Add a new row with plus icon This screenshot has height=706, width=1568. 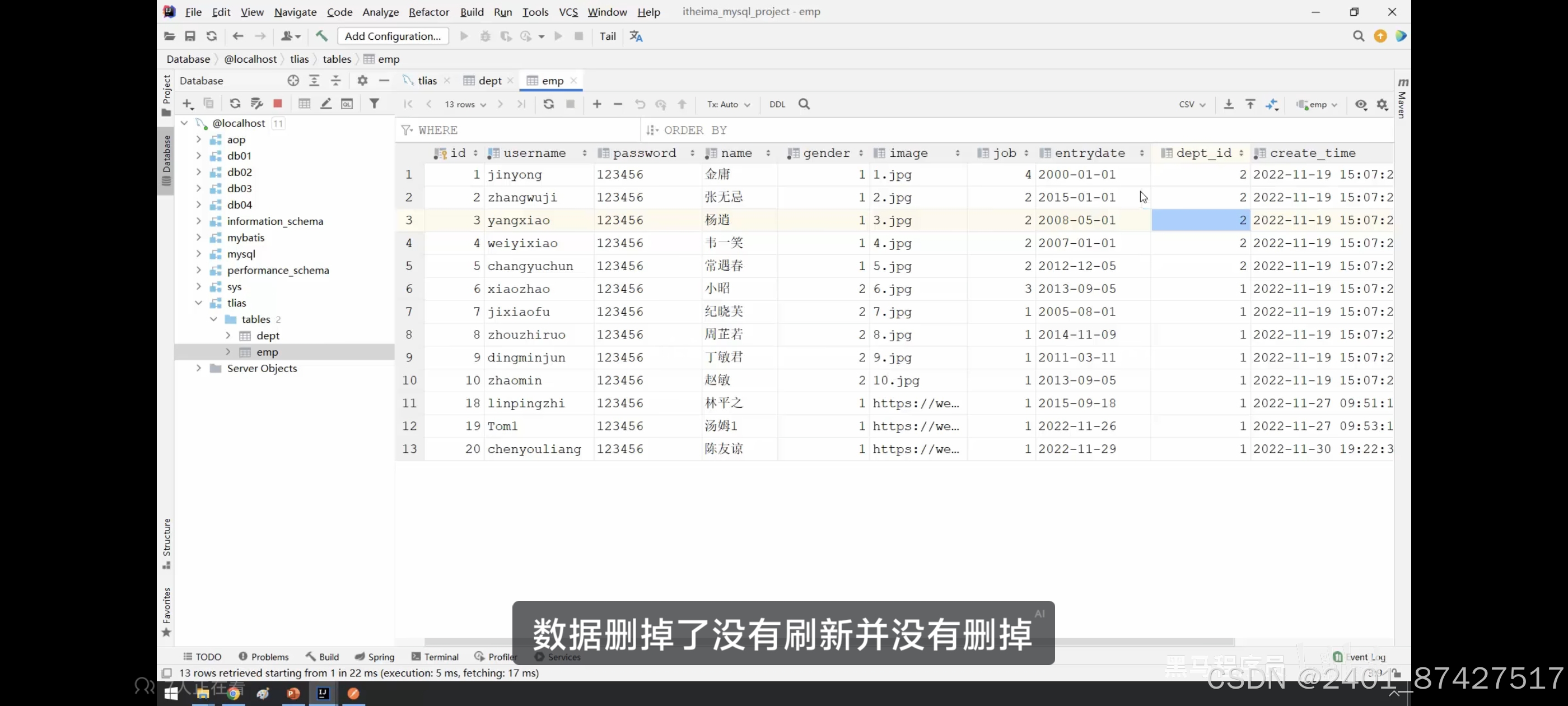pyautogui.click(x=596, y=104)
